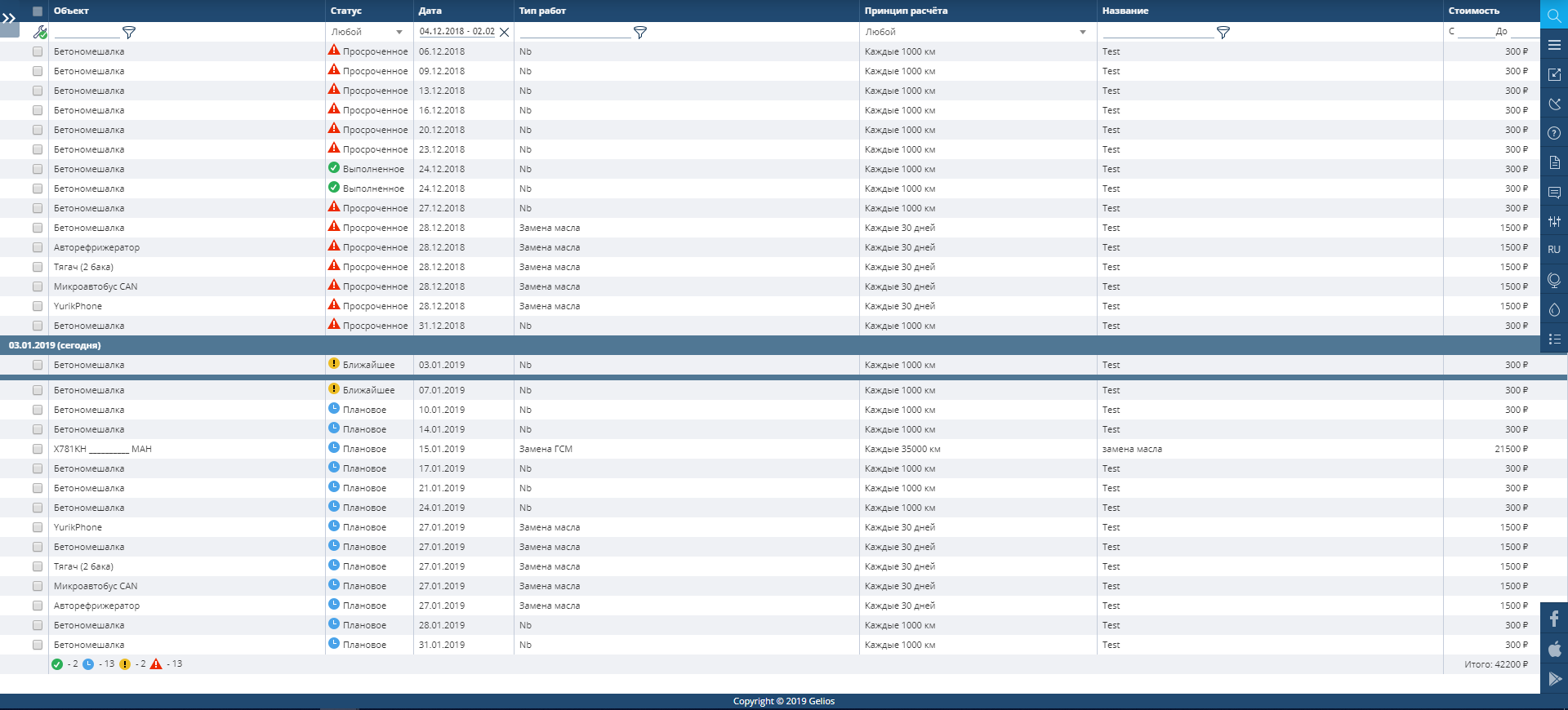Open the Статус filter dropdown Любой
The image size is (1568, 710).
[367, 32]
